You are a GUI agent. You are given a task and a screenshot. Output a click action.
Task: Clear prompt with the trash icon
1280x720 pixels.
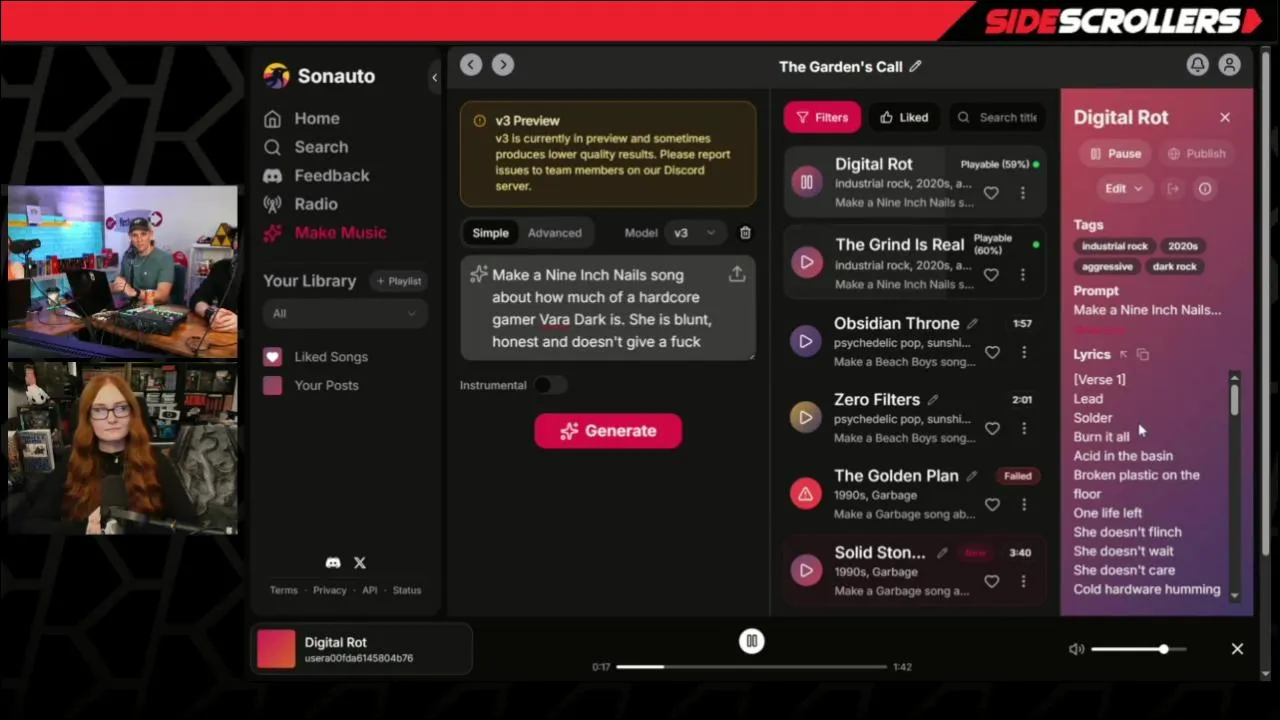[745, 233]
